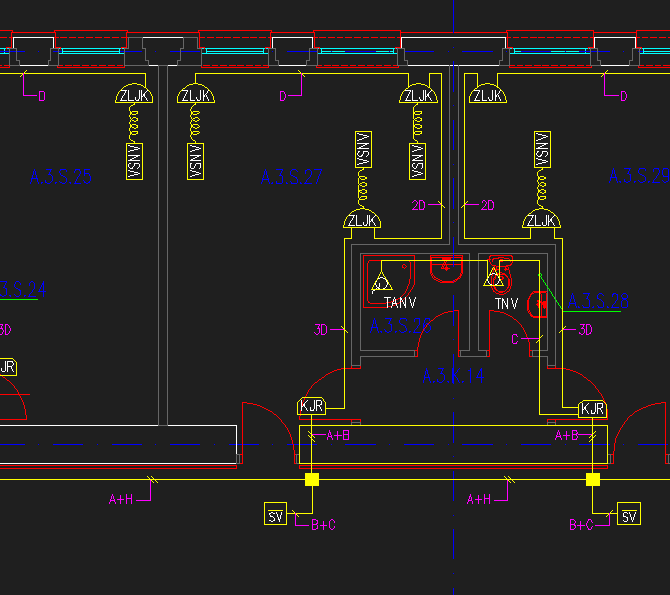Click the rightmost SV box
Viewport: 670px width, 595px height.
pos(629,515)
